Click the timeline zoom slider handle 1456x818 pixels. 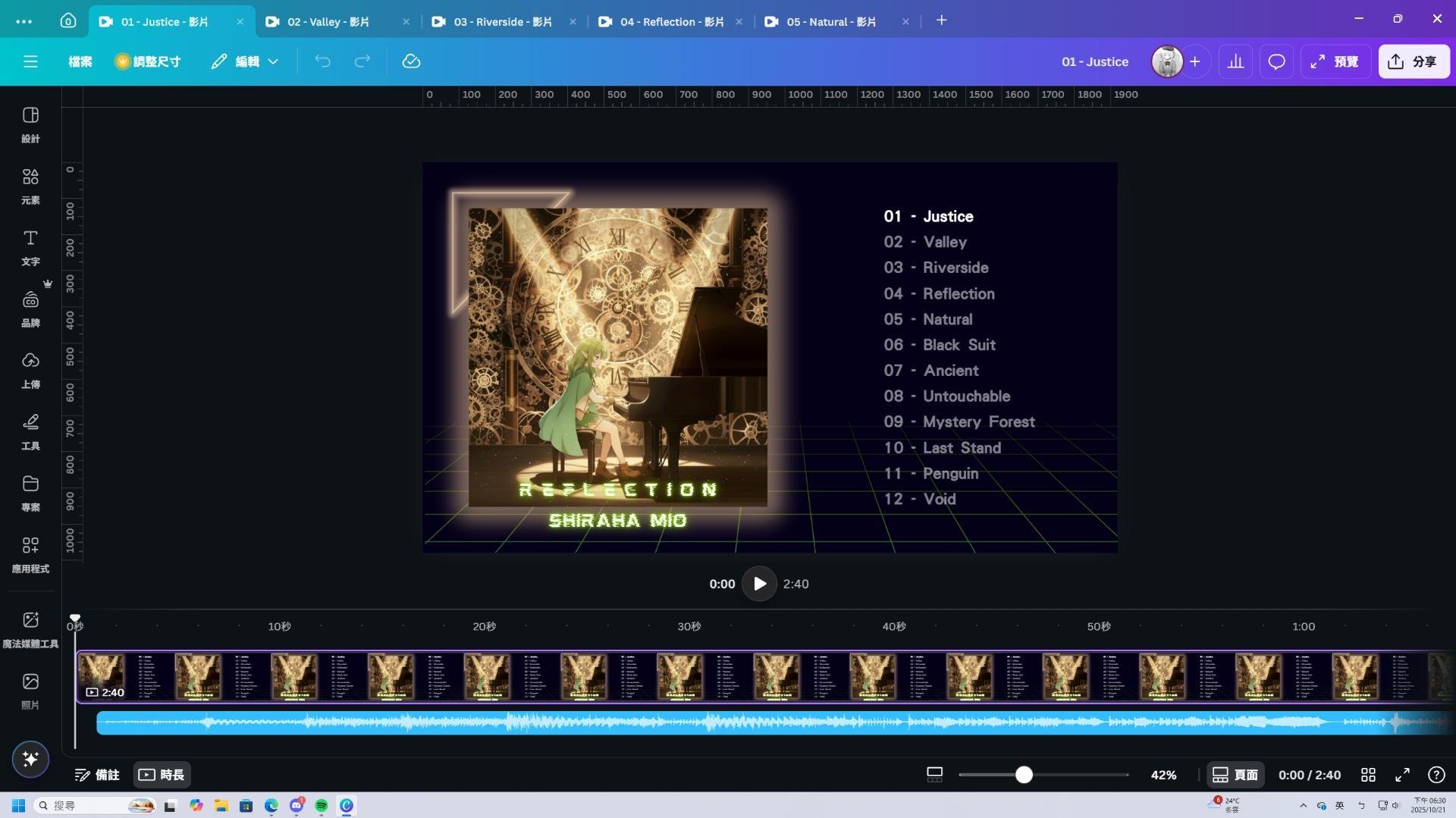point(1024,775)
